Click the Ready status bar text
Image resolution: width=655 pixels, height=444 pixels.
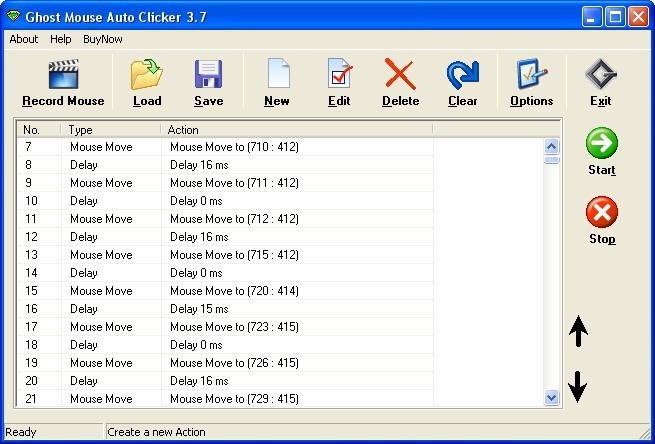click(21, 432)
